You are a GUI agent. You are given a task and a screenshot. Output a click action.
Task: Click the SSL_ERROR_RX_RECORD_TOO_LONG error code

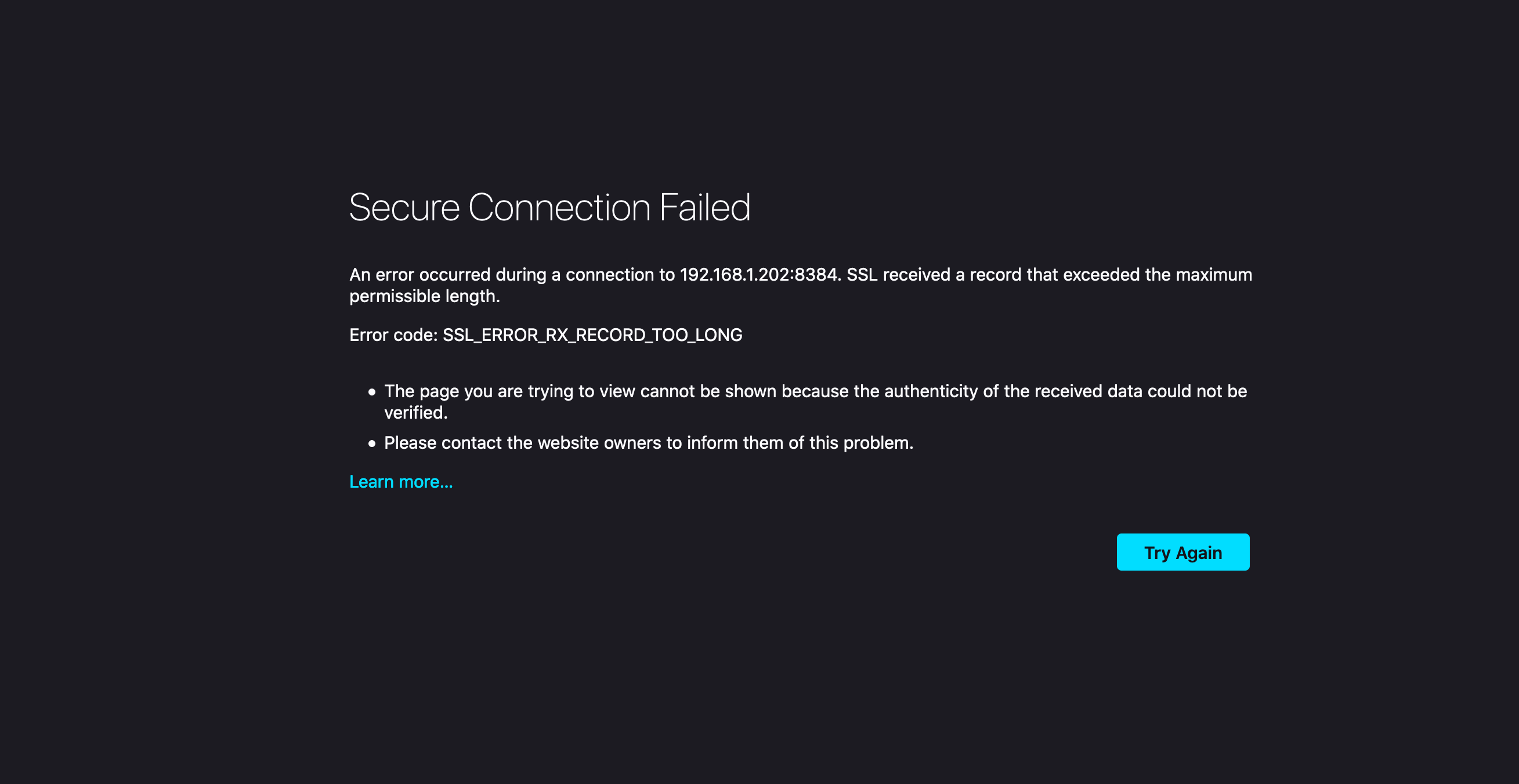[592, 335]
